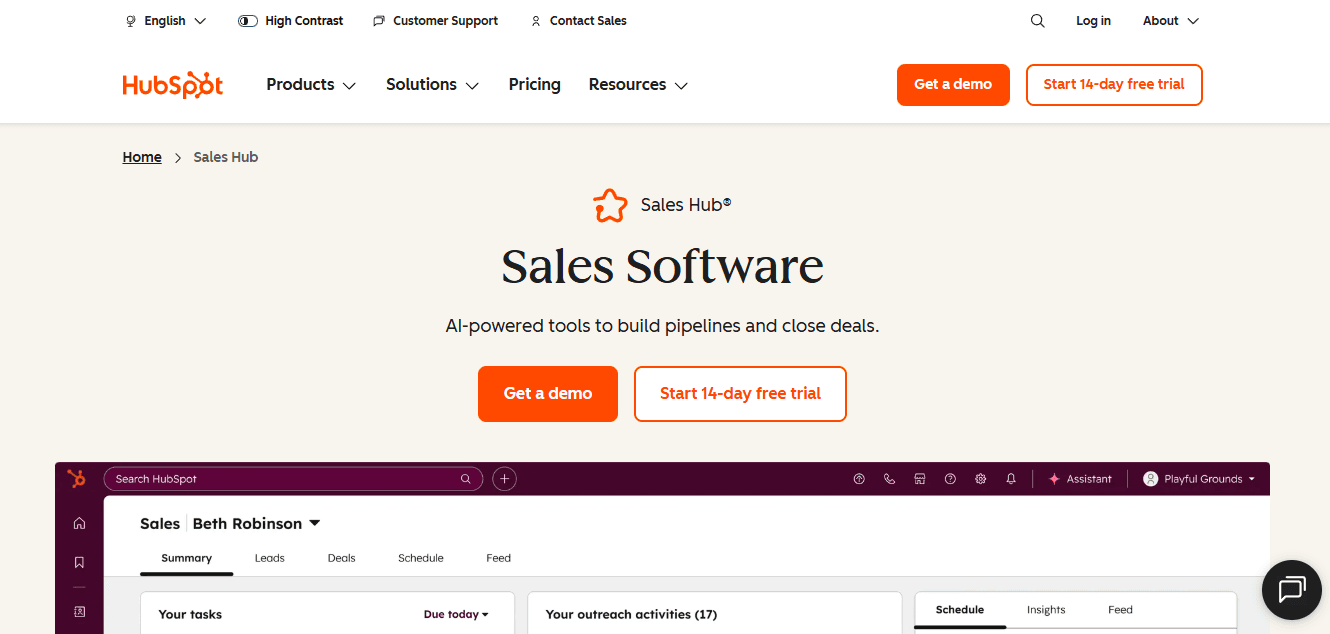Open the Marketplace icon in dashboard toolbar

[x=919, y=478]
